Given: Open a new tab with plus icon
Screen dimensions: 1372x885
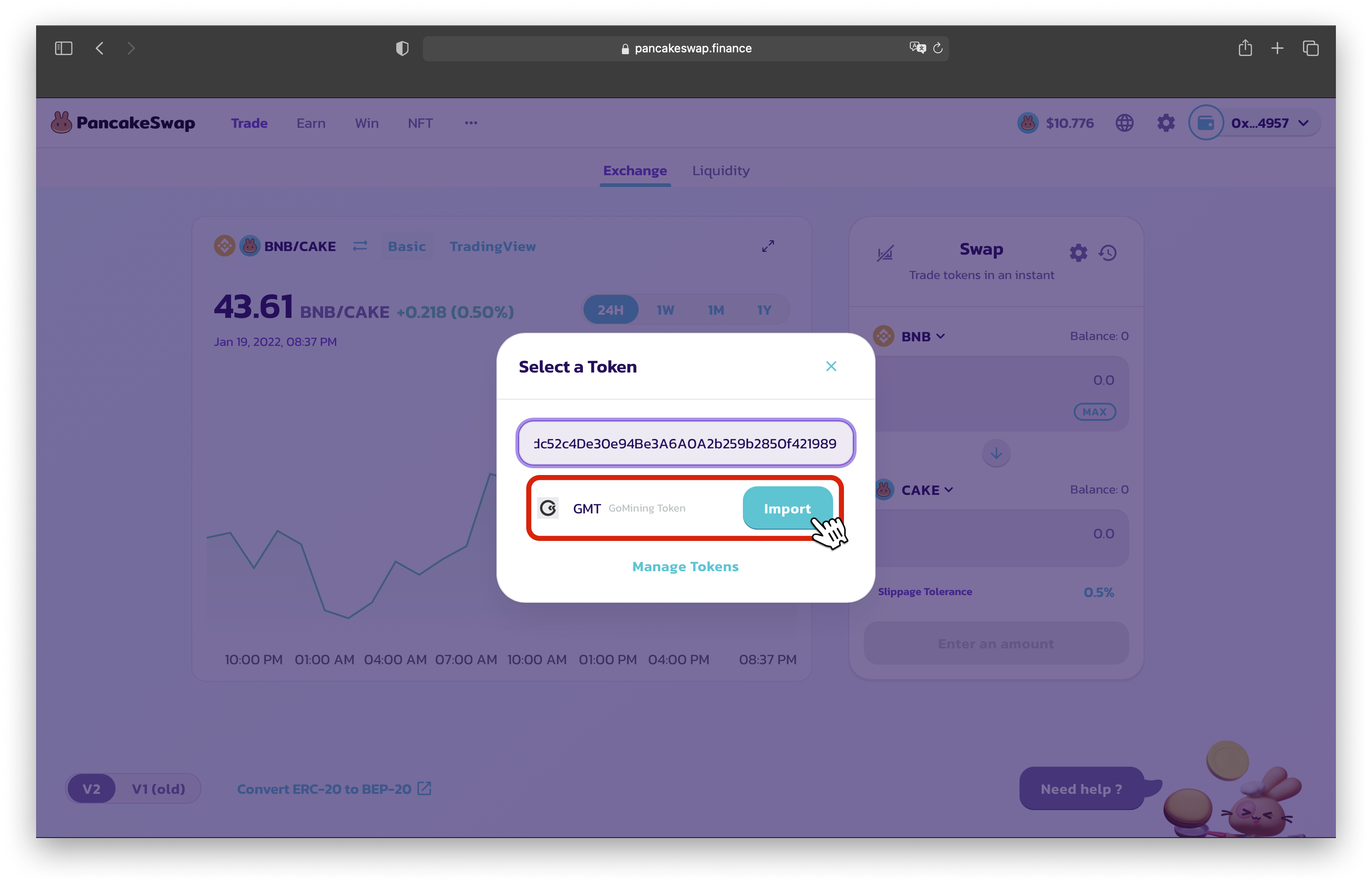Looking at the screenshot, I should [1277, 48].
